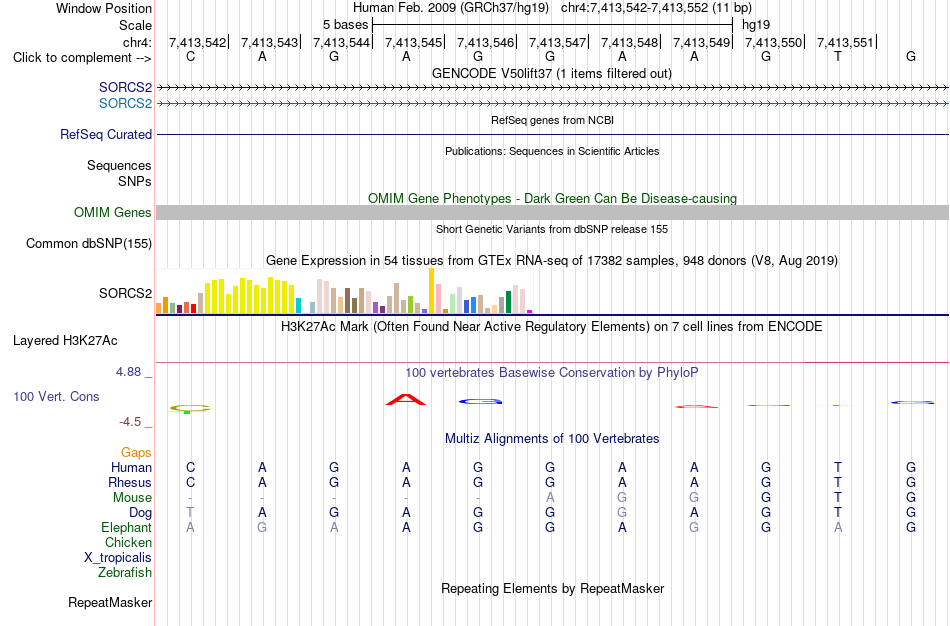
Task: Click the Elephant species label
Action: tap(127, 527)
